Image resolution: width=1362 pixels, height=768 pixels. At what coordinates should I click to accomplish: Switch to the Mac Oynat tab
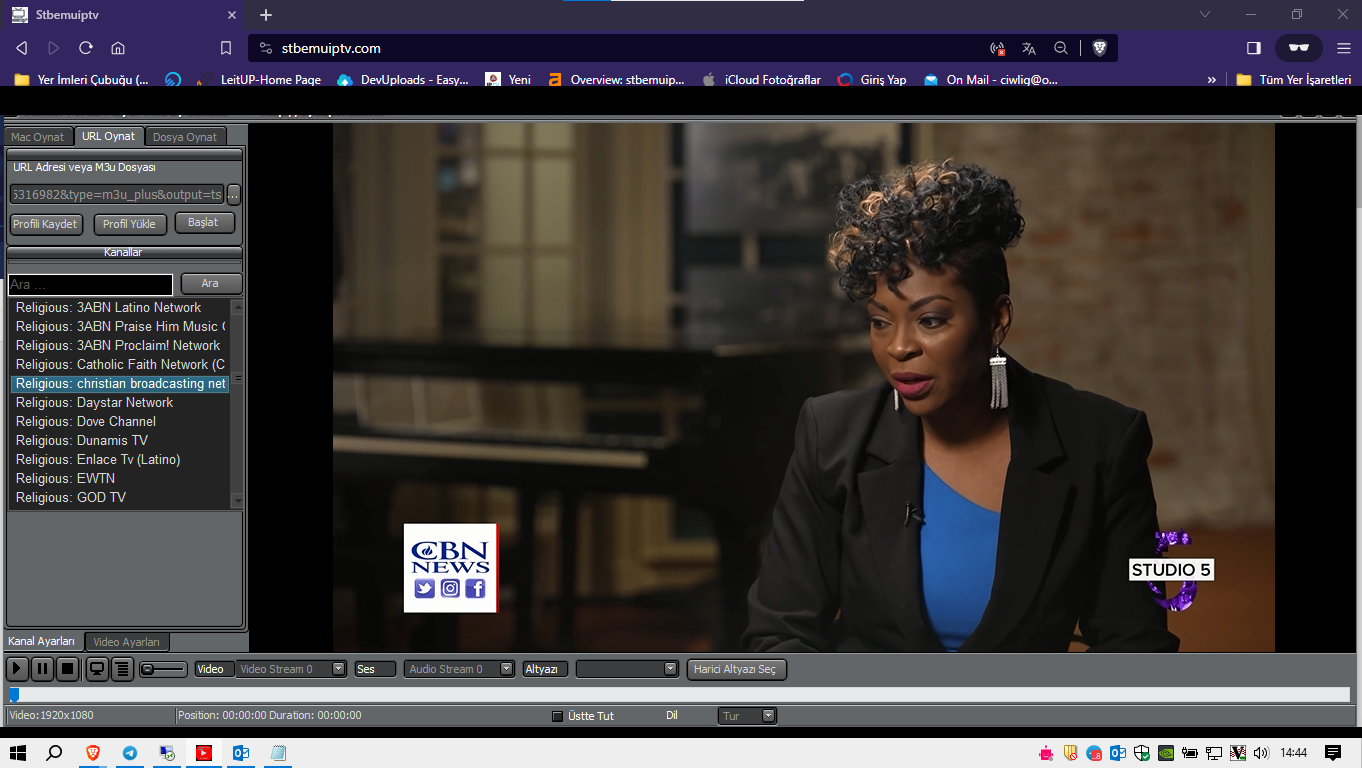[x=38, y=137]
